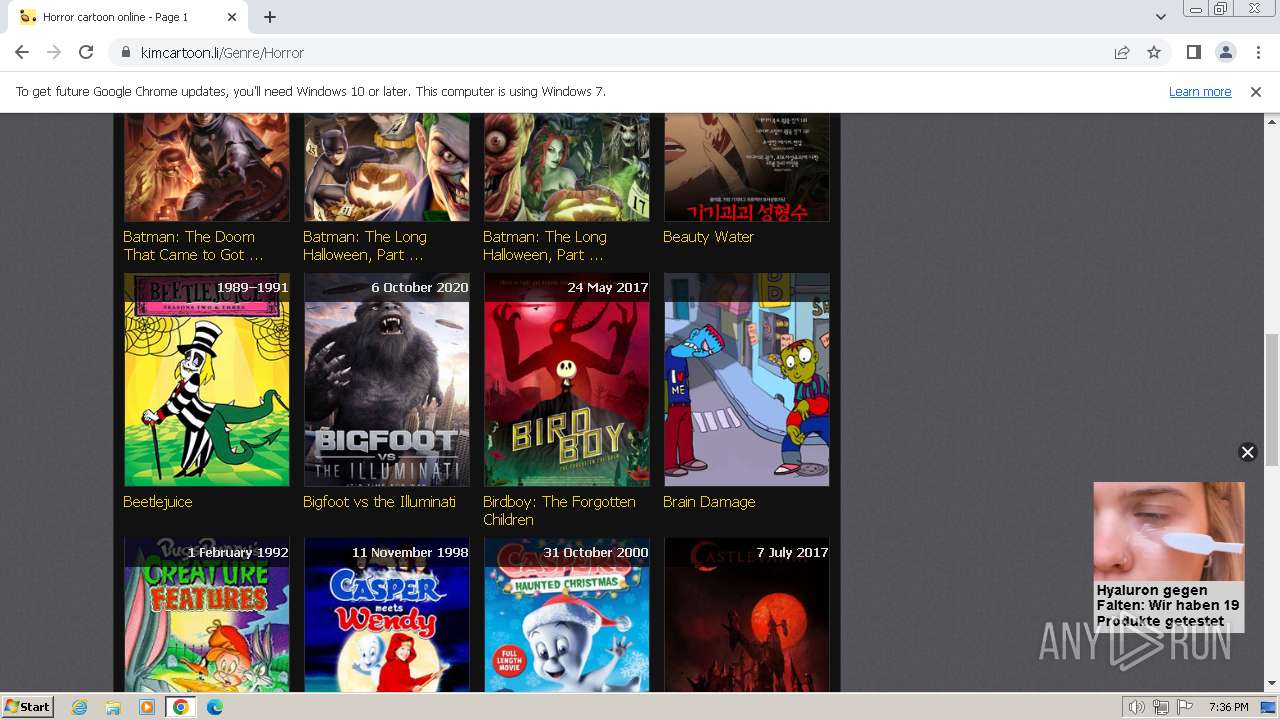Open the volume speaker tray icon
1280x720 pixels.
(1137, 707)
